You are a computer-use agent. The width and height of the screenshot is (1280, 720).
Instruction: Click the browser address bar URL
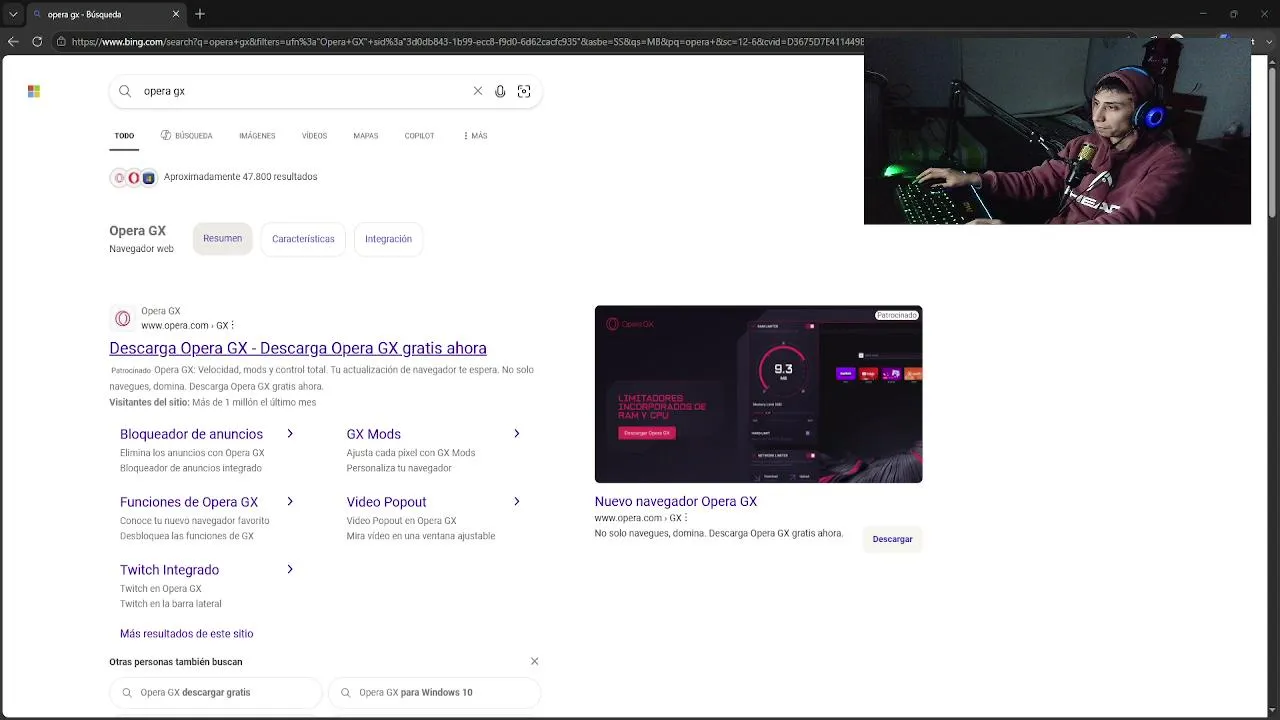coord(467,42)
